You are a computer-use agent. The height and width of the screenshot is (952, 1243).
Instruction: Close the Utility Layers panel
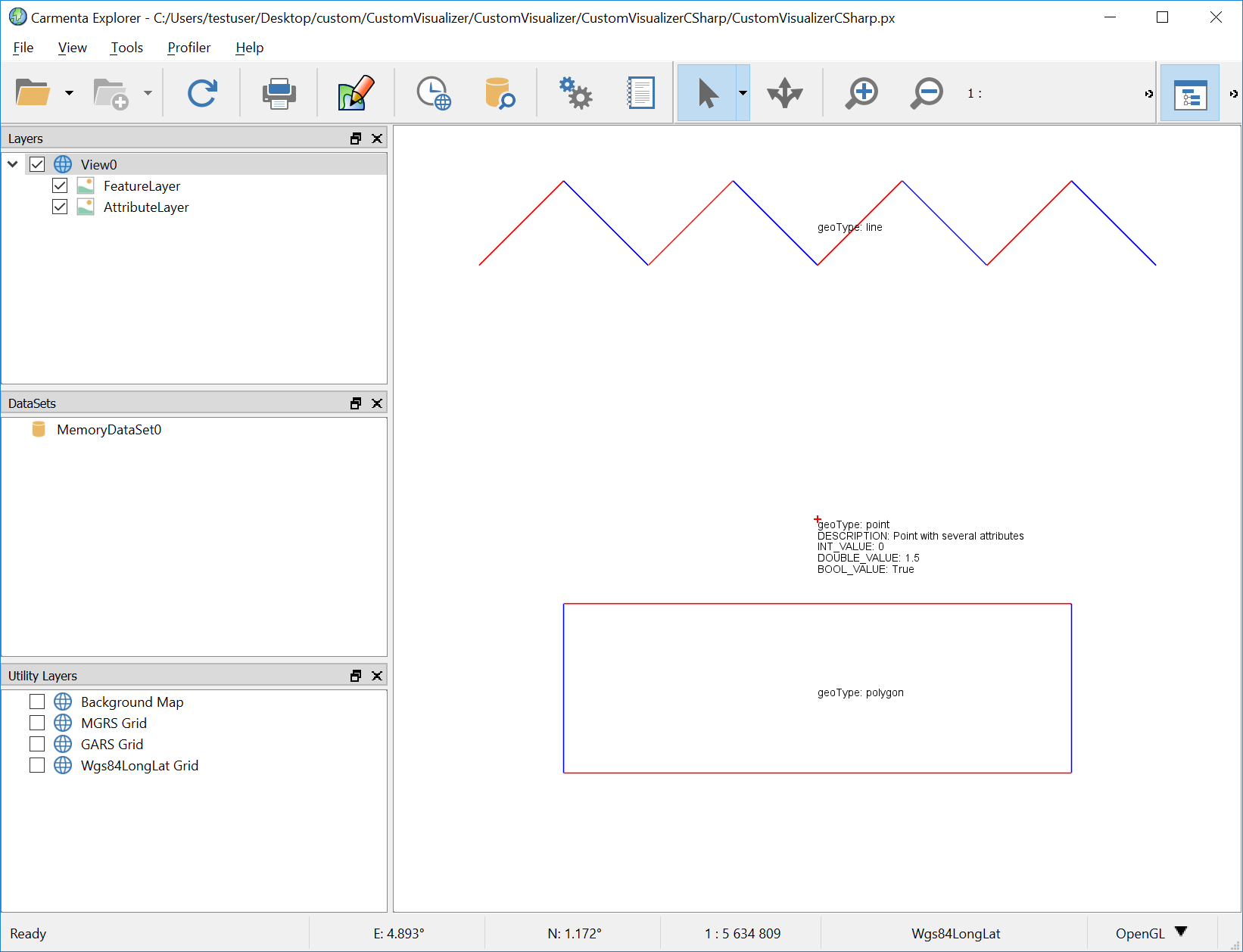pyautogui.click(x=377, y=676)
